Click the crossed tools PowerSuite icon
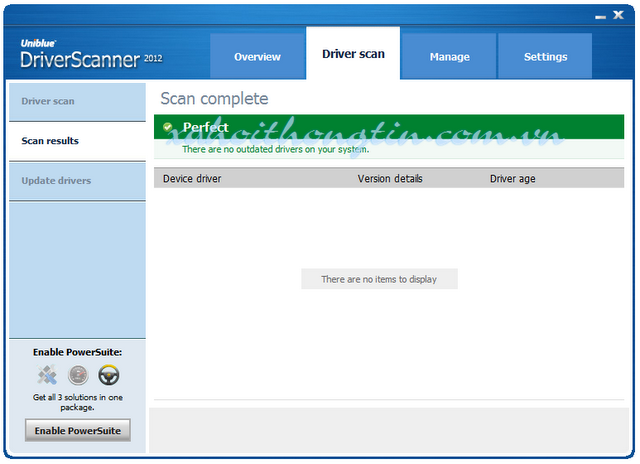This screenshot has width=640, height=464. click(47, 375)
